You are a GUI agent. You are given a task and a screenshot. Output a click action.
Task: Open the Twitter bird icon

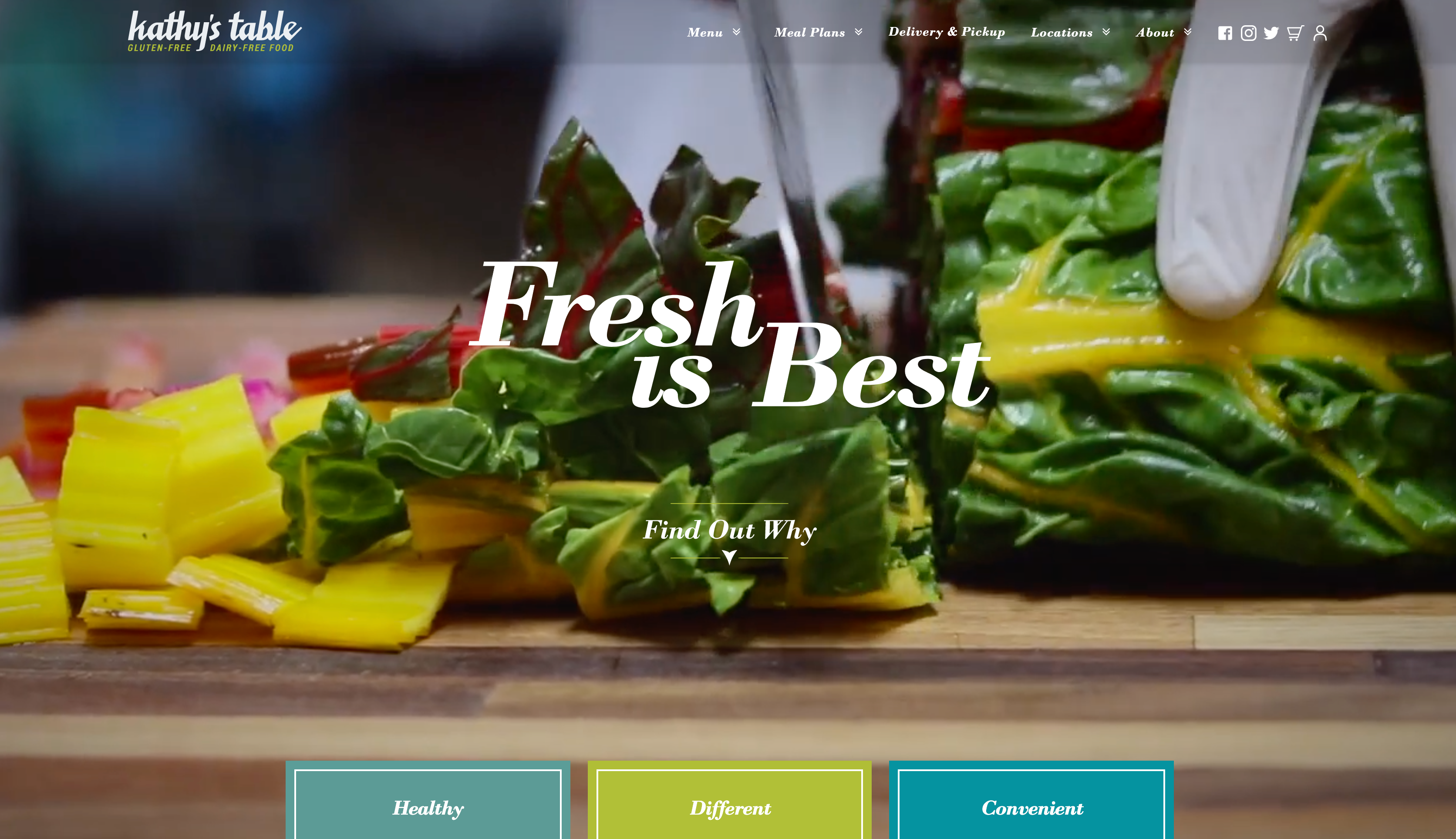pyautogui.click(x=1271, y=33)
